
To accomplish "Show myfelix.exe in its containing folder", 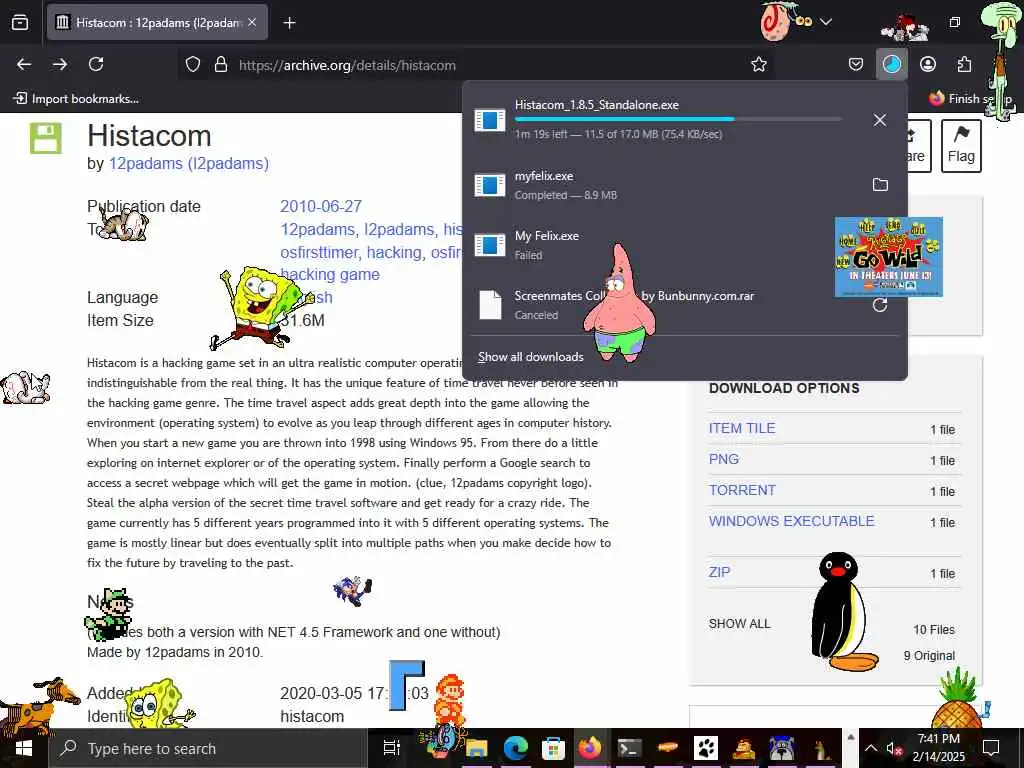I will click(x=880, y=185).
